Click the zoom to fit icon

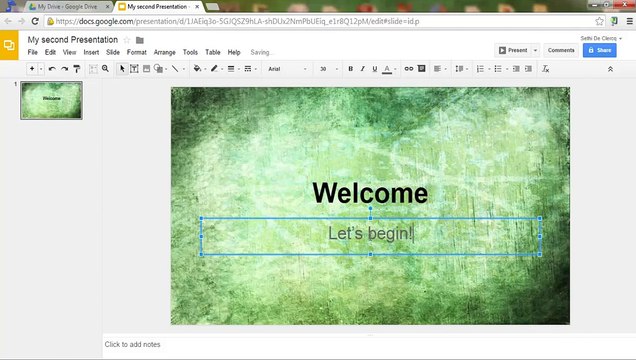tap(93, 69)
